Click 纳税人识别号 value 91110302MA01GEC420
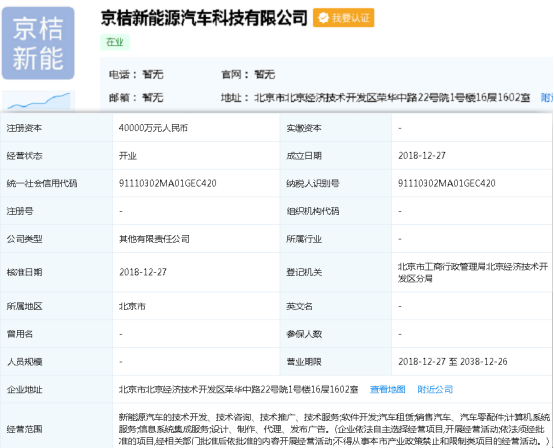 coord(447,183)
